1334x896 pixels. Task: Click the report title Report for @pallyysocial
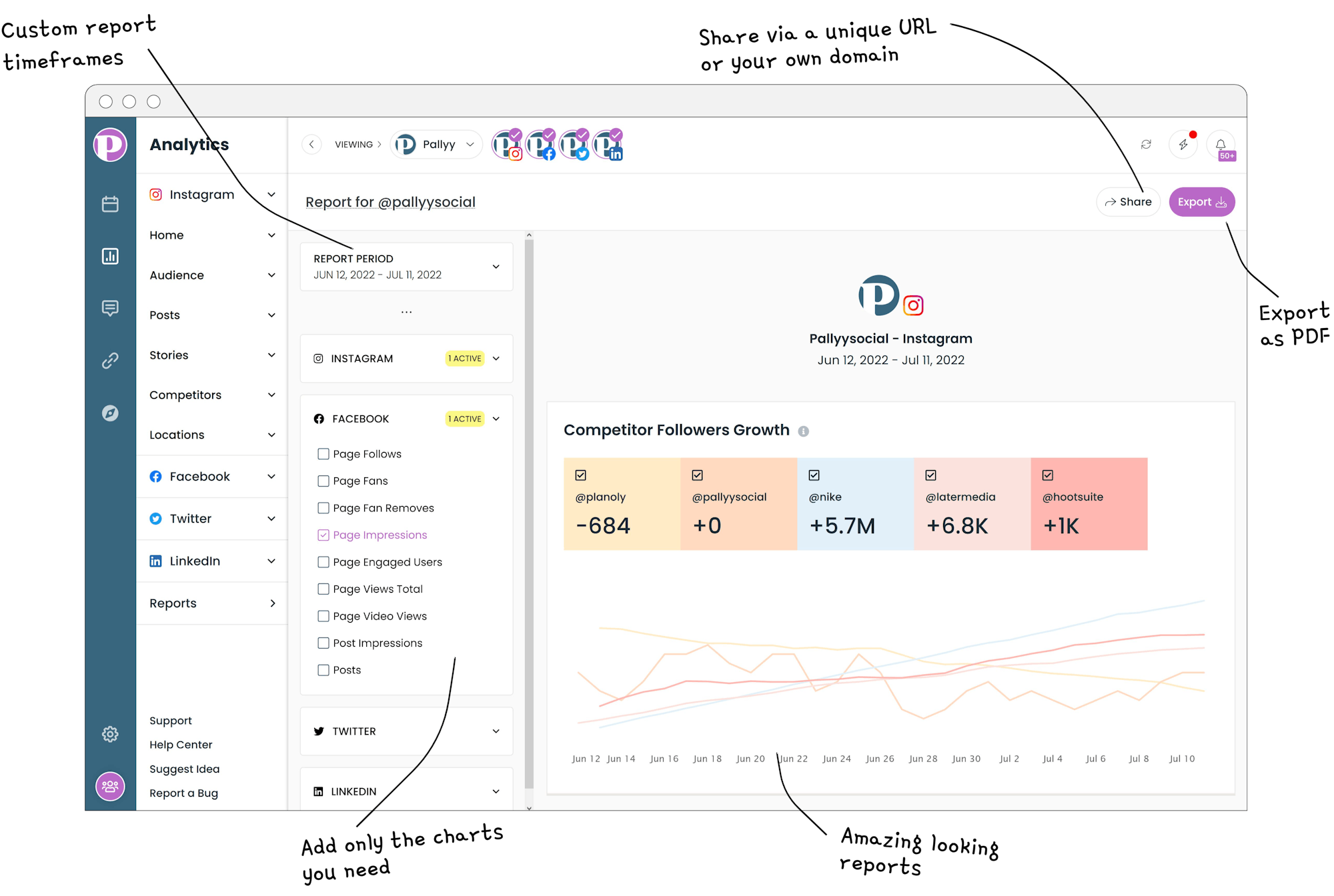[x=390, y=202]
